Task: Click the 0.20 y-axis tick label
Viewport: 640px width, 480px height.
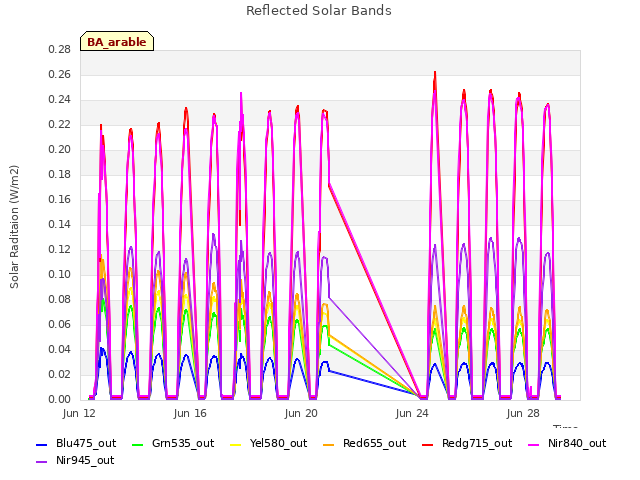Action: pyautogui.click(x=60, y=149)
